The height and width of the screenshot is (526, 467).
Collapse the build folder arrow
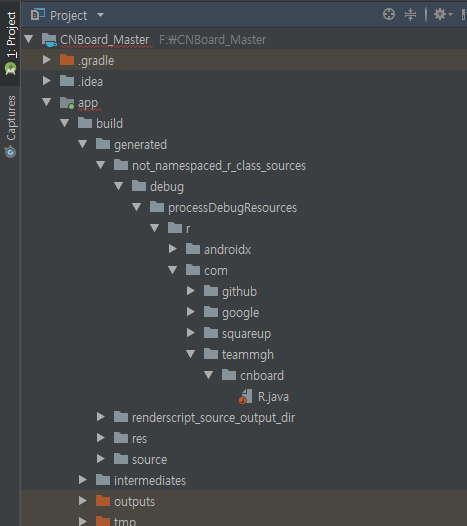[65, 123]
